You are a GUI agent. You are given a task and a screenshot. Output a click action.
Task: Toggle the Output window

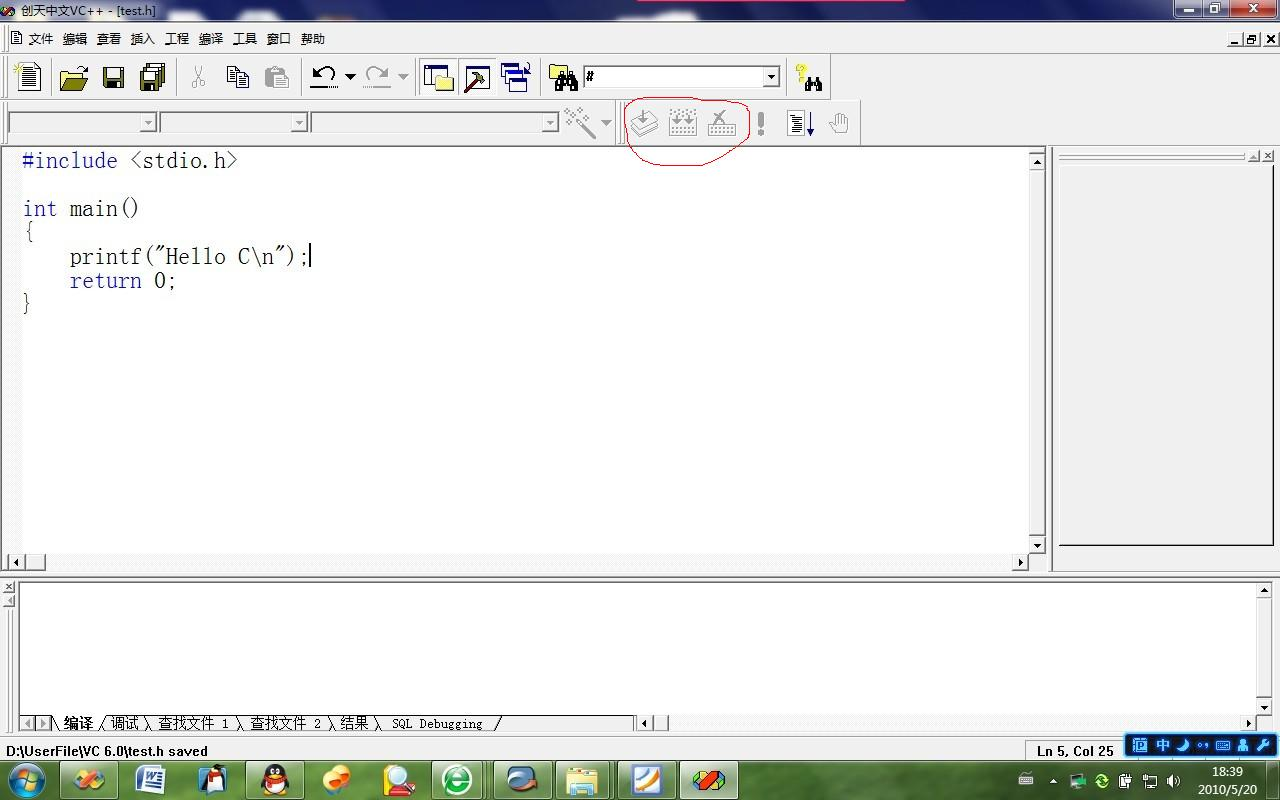tap(477, 77)
